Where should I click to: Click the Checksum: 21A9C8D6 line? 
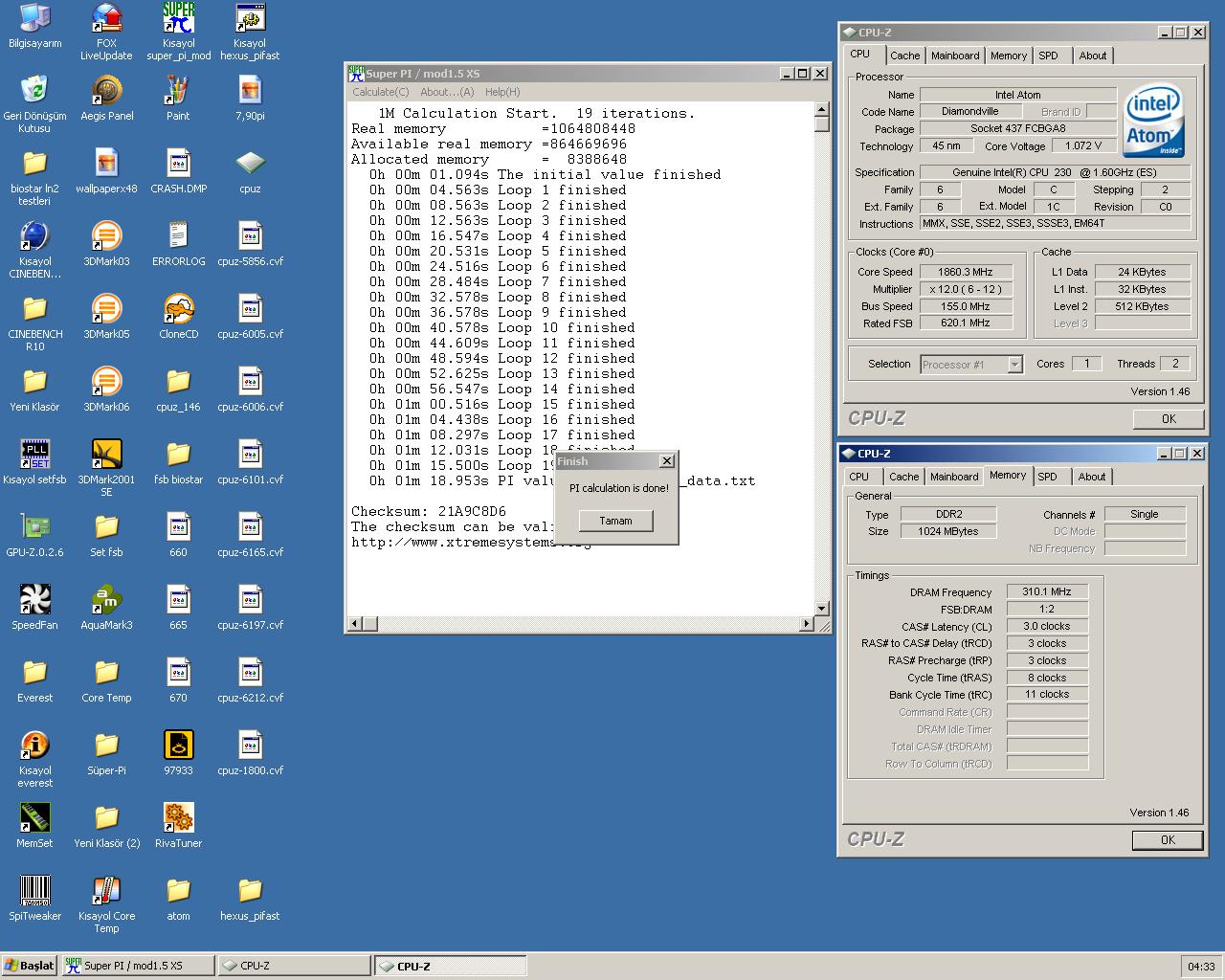tap(429, 511)
